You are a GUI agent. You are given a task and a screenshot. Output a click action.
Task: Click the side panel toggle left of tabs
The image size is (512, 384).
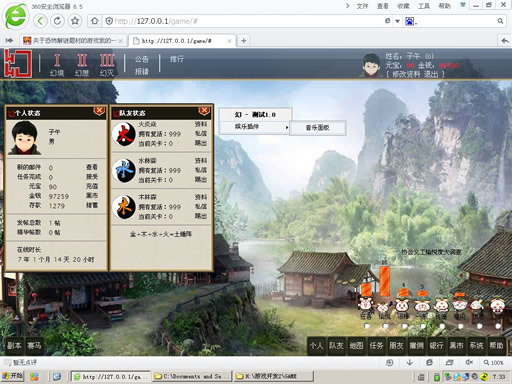tap(9, 40)
